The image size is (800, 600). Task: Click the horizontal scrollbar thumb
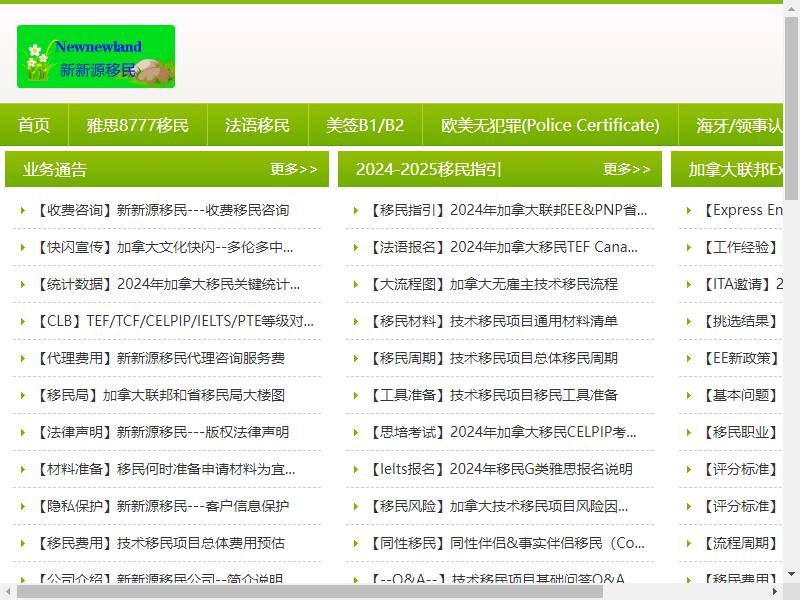pos(310,592)
